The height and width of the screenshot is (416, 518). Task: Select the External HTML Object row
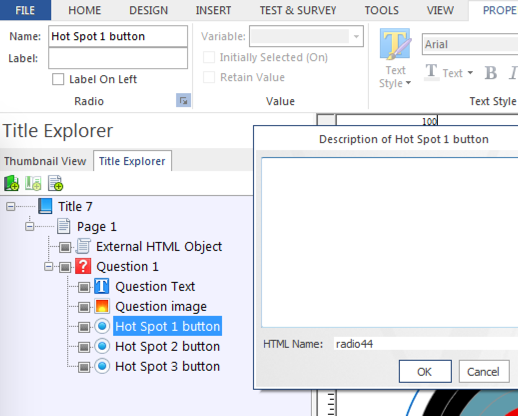(159, 246)
